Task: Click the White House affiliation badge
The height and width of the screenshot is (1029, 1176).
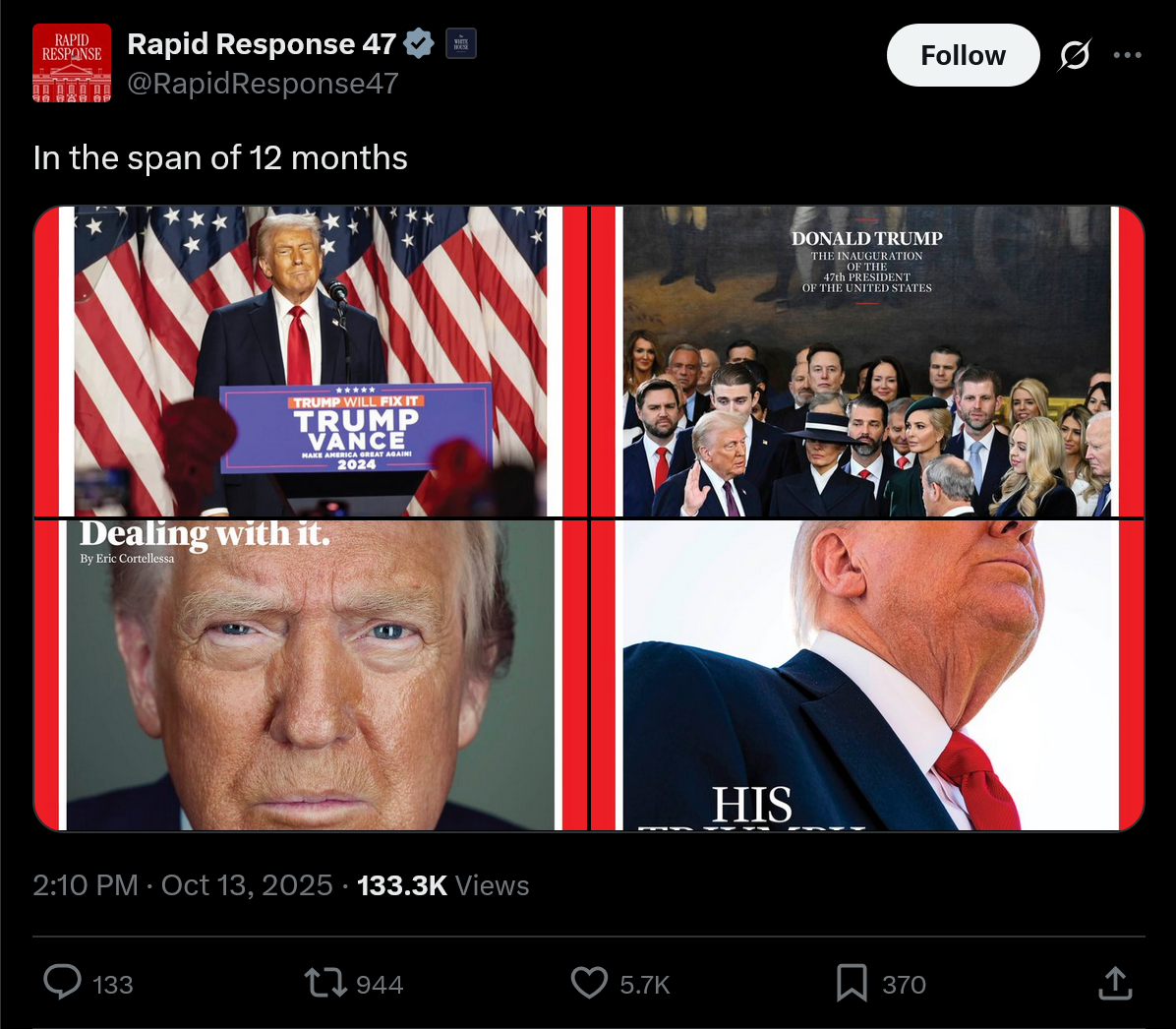Action: (461, 43)
